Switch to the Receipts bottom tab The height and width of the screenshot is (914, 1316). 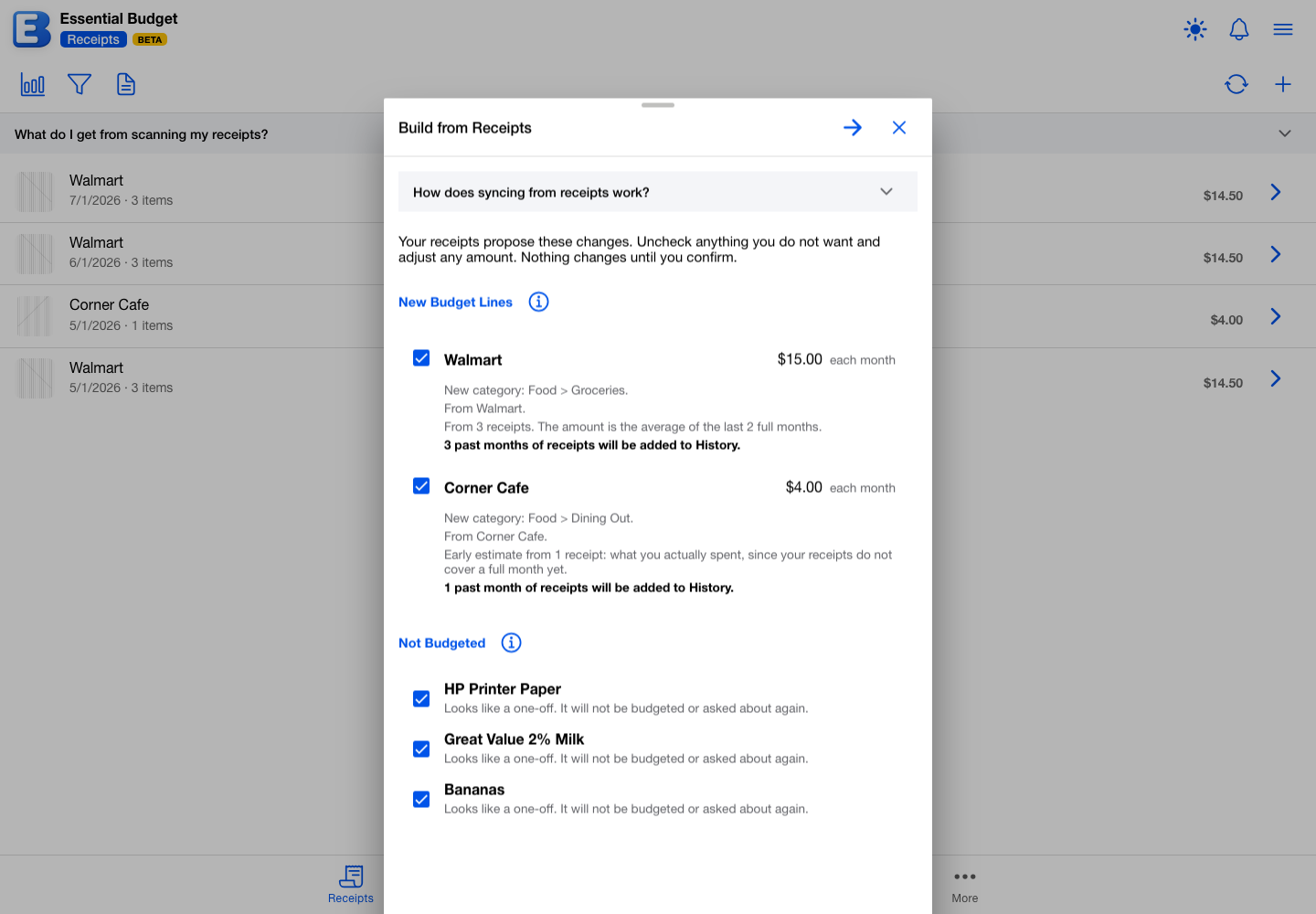coord(351,884)
